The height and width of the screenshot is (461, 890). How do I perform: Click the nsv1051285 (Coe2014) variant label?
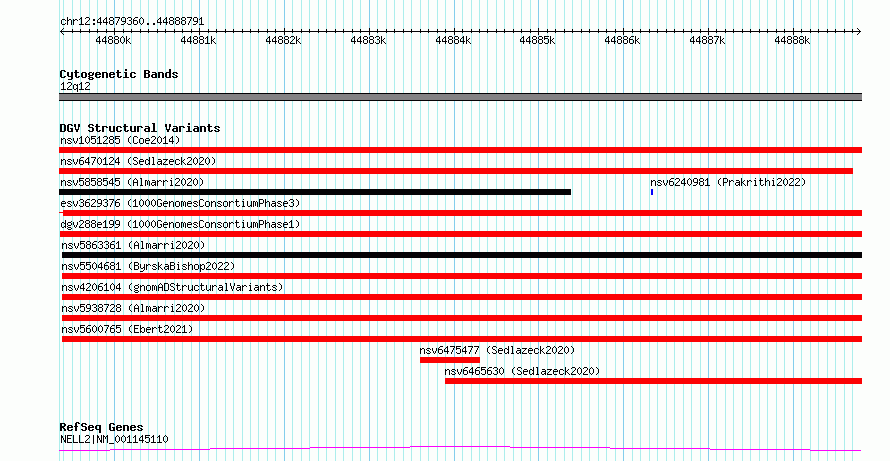click(x=120, y=140)
